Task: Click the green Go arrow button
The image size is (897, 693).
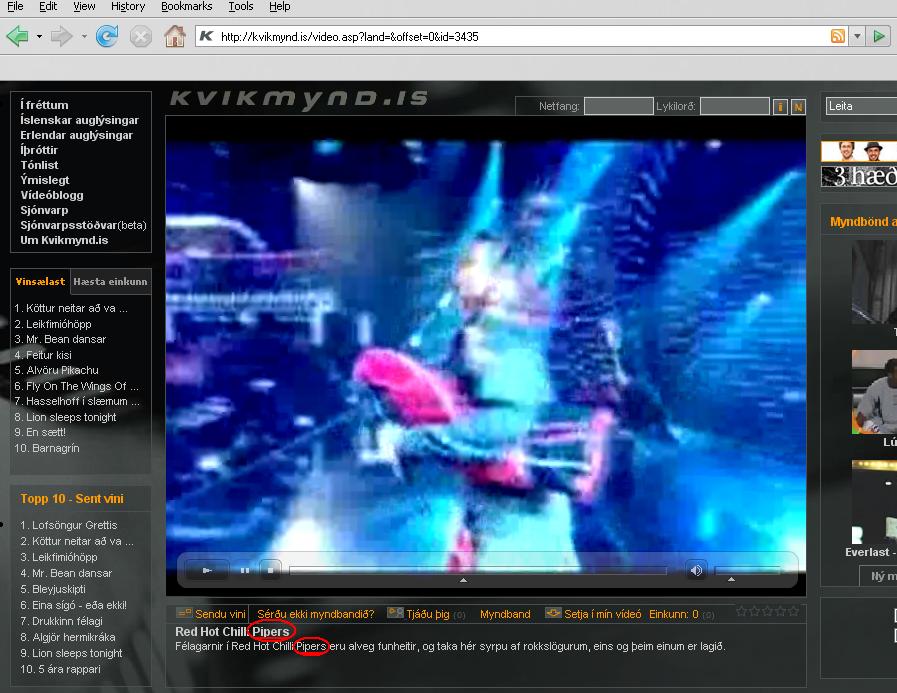Action: [x=879, y=36]
